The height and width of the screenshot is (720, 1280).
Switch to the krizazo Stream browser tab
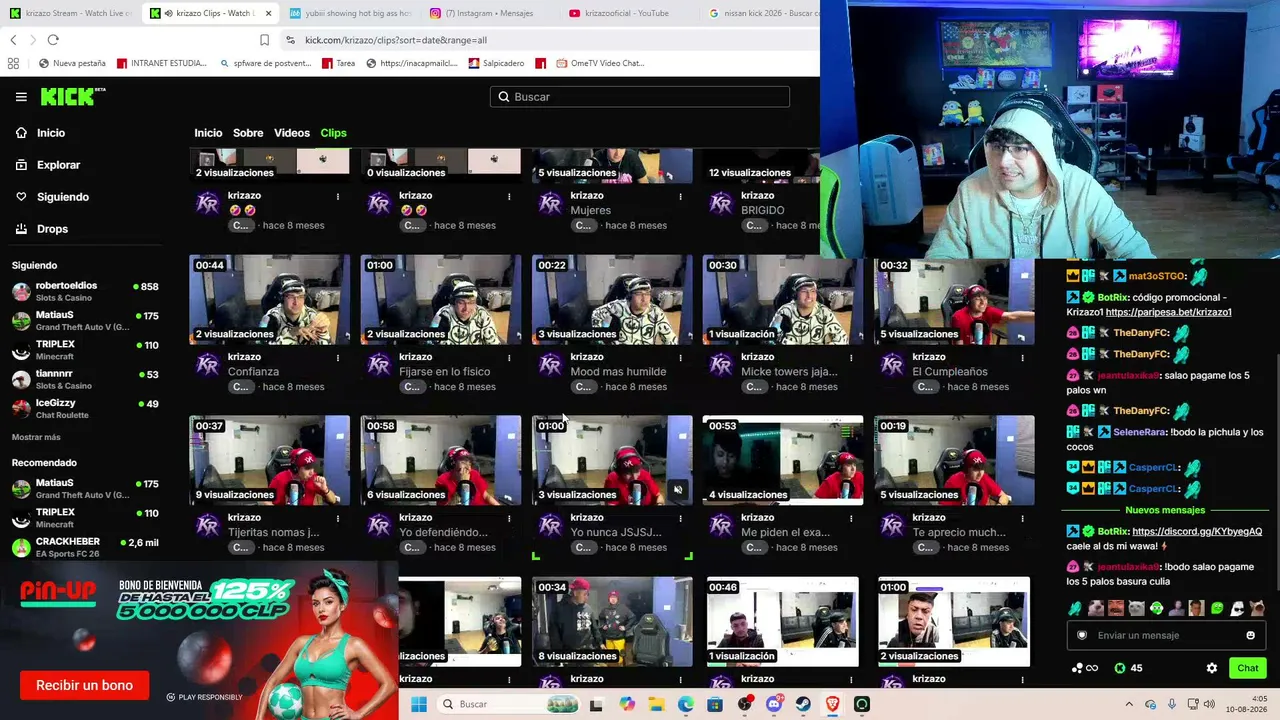70,13
